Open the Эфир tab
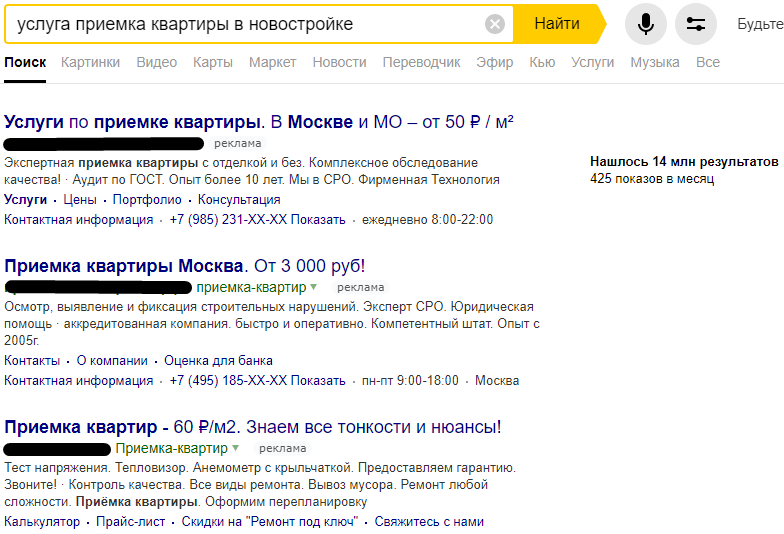 pyautogui.click(x=494, y=62)
